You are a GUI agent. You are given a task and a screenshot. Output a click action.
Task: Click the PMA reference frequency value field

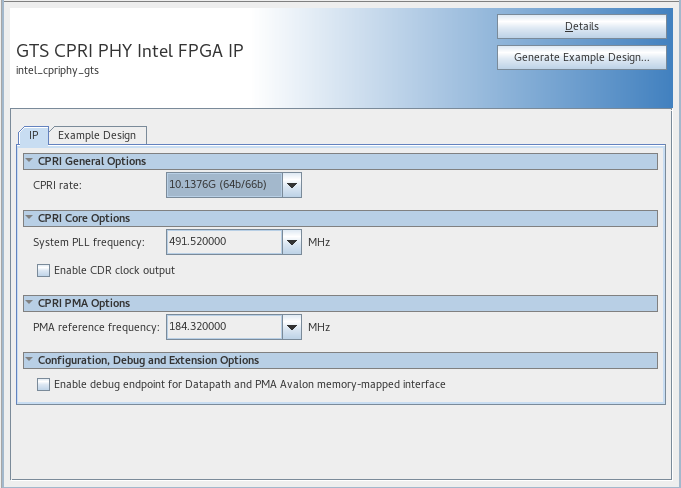pyautogui.click(x=223, y=327)
